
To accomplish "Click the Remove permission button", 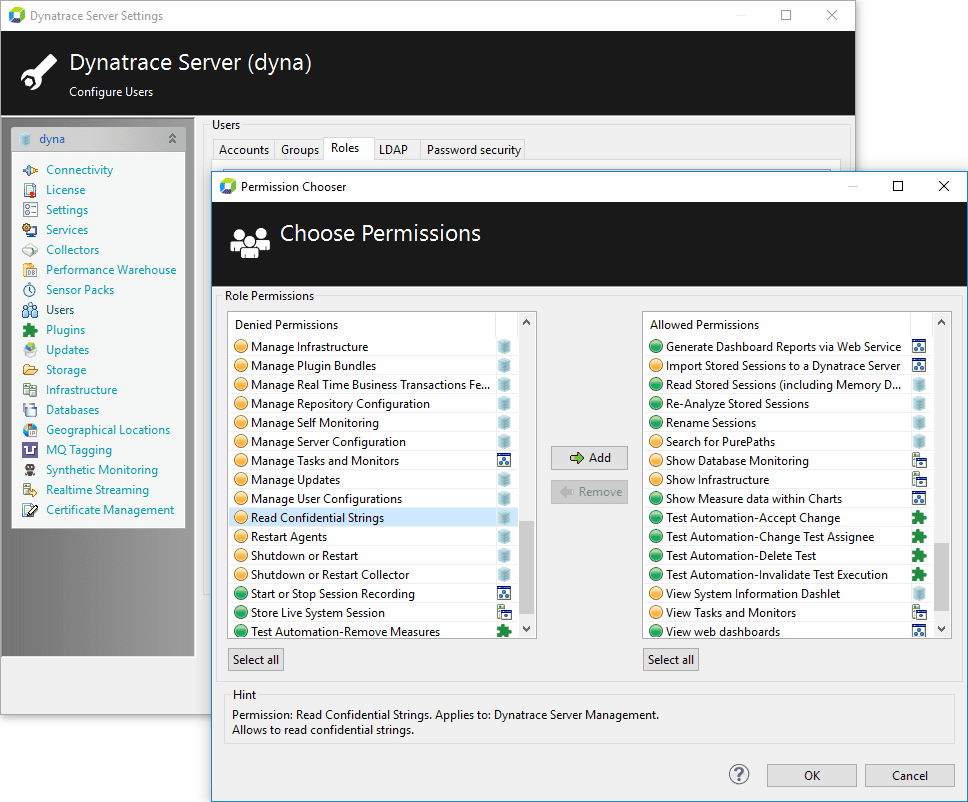I will click(x=590, y=492).
